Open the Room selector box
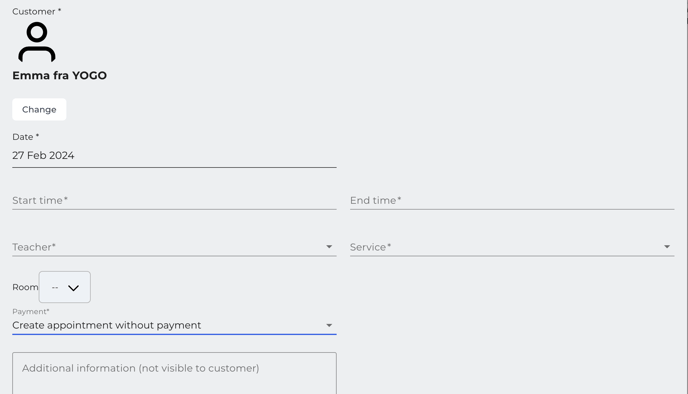This screenshot has width=688, height=394. click(64, 287)
